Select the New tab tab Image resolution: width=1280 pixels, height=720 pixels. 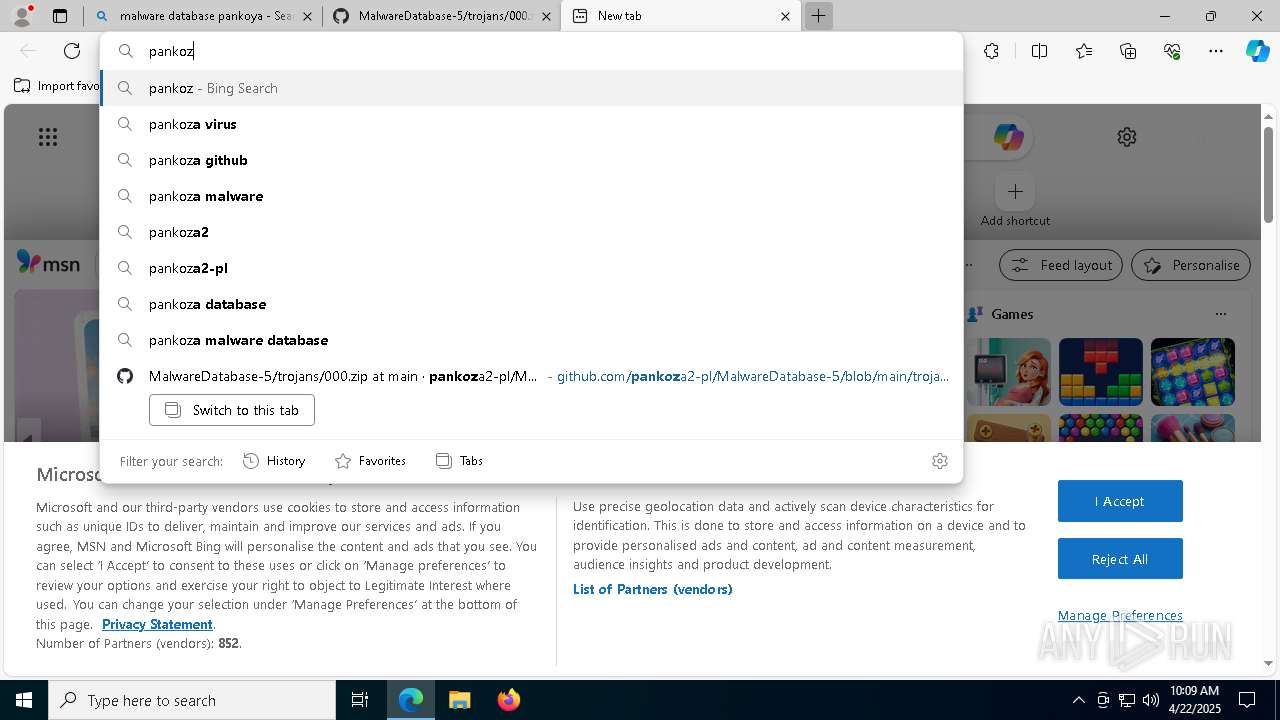pos(680,16)
